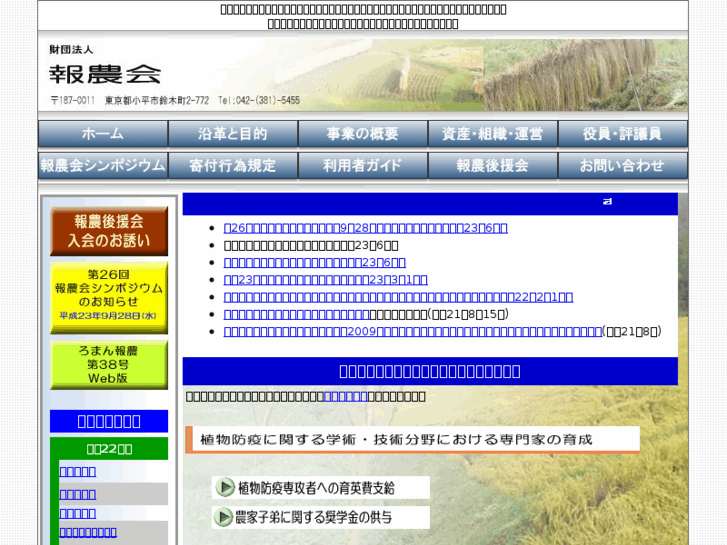The height and width of the screenshot is (545, 727).
Task: Click the inline link in the intro sentence
Action: 345,397
